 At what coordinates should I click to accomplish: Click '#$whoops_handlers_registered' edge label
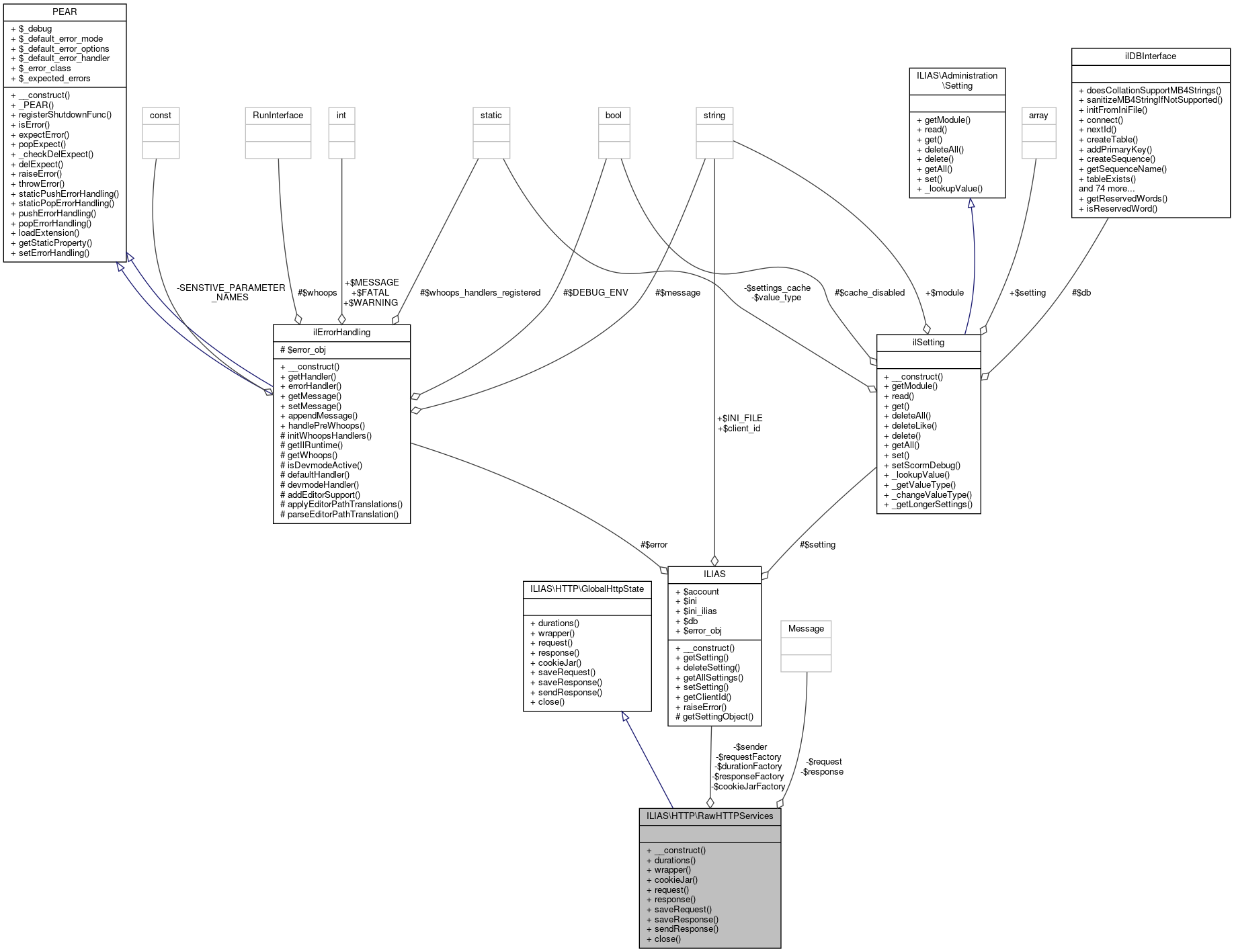480,293
